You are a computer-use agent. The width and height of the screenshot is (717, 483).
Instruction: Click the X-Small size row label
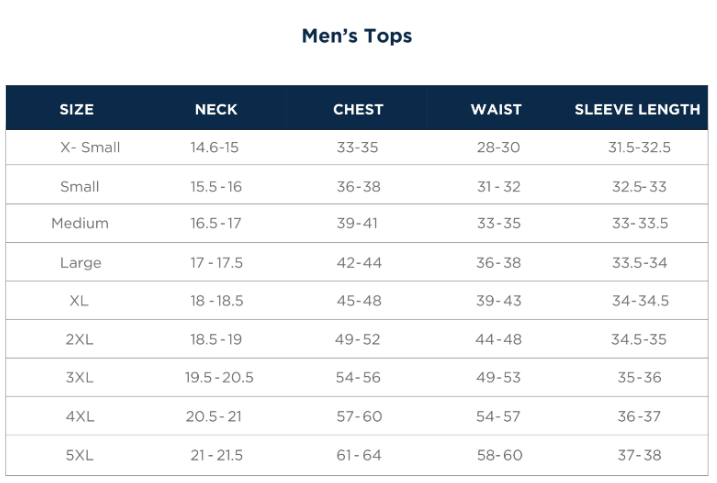(90, 148)
